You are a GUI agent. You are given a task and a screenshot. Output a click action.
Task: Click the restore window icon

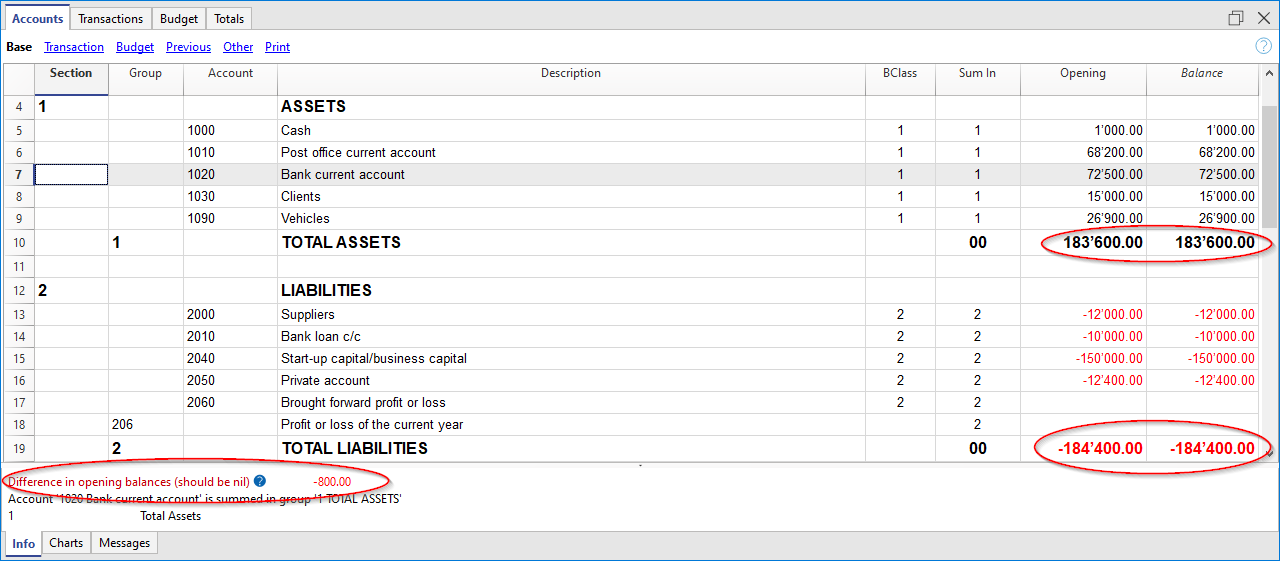point(1236,18)
